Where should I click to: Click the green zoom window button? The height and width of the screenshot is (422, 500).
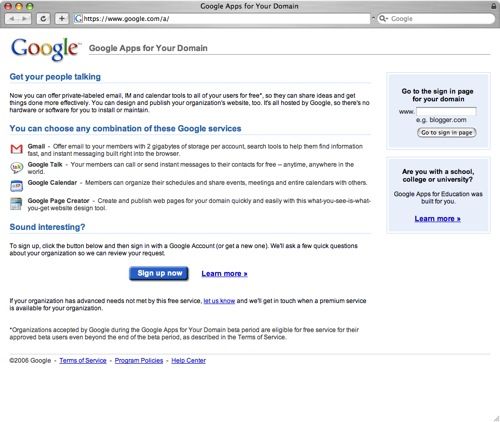coord(30,6)
